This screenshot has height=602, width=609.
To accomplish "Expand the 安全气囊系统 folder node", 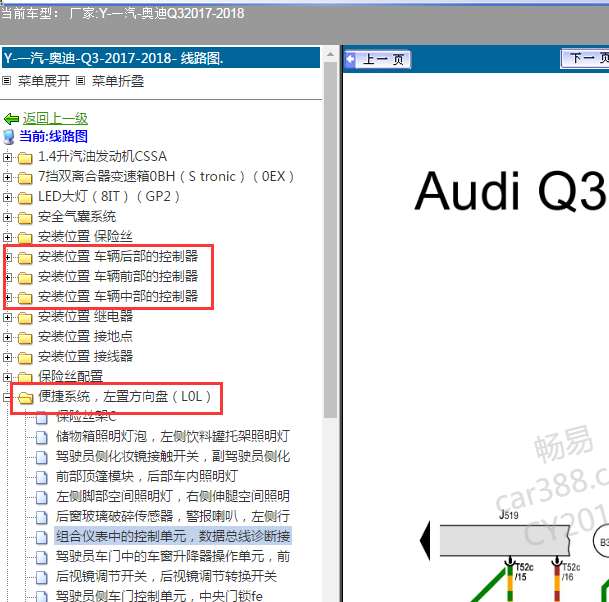I will [x=7, y=217].
